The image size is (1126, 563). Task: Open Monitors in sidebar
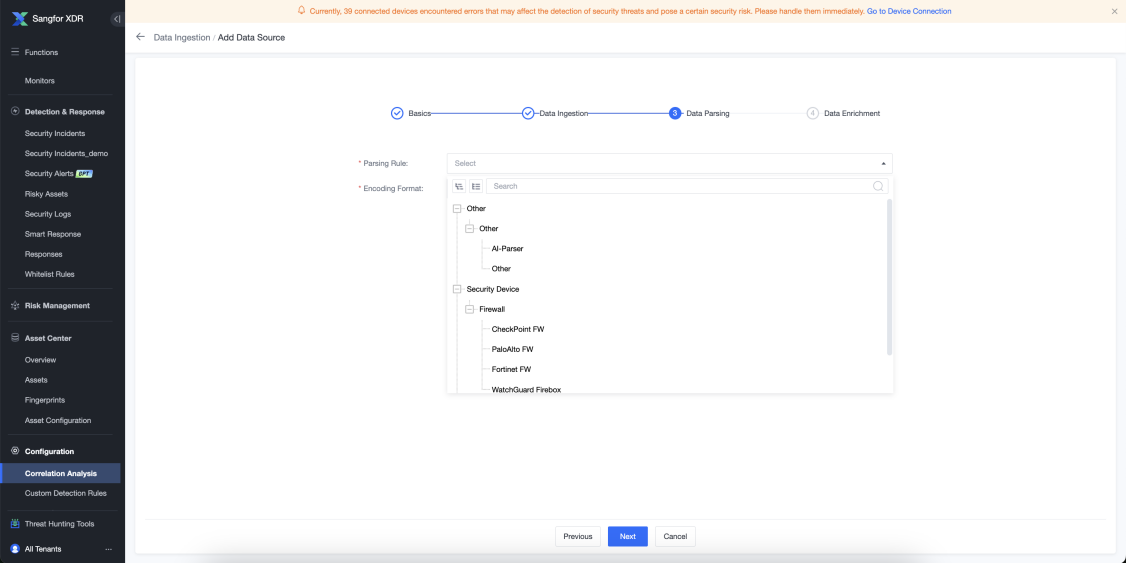(x=39, y=81)
